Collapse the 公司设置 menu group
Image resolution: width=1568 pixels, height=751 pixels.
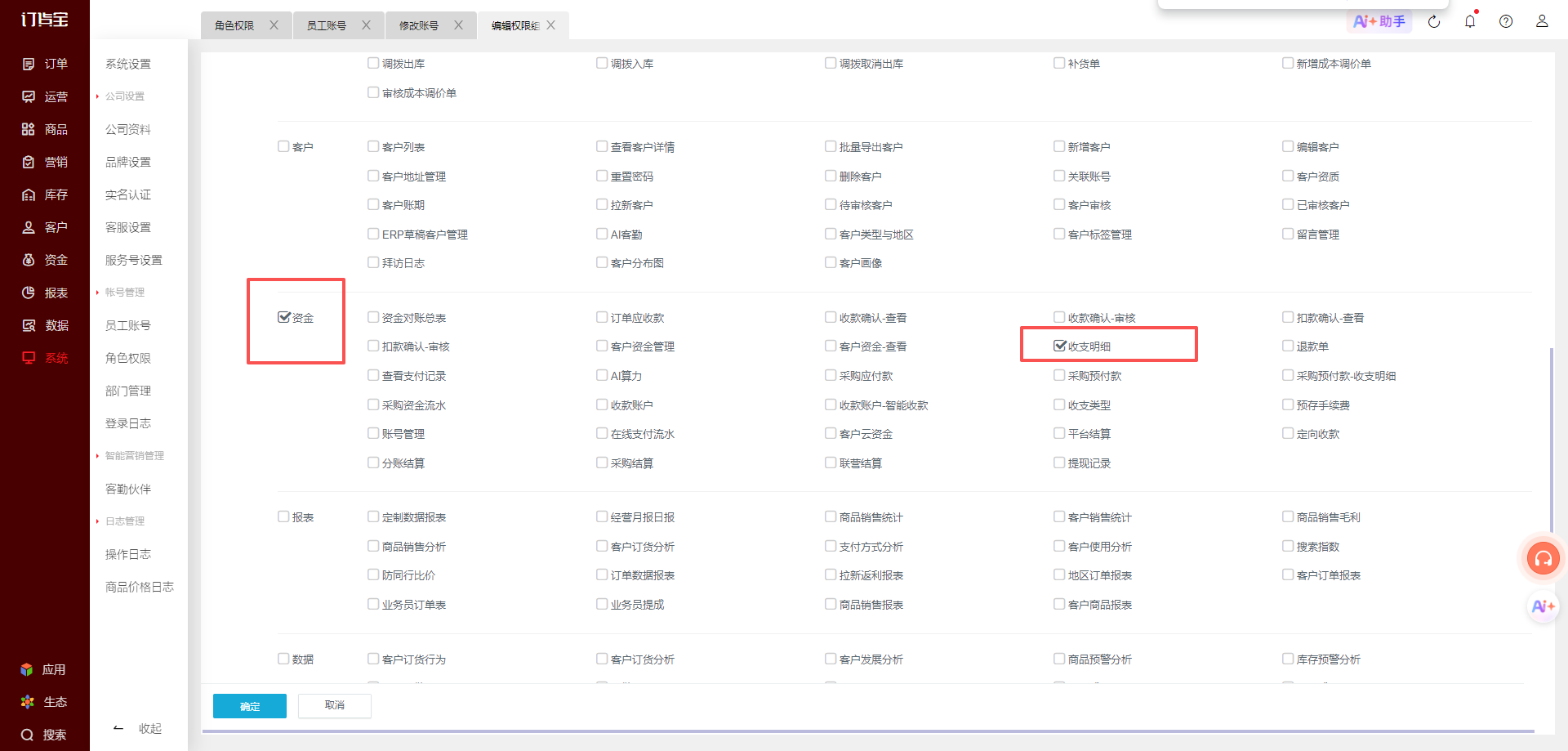[124, 96]
